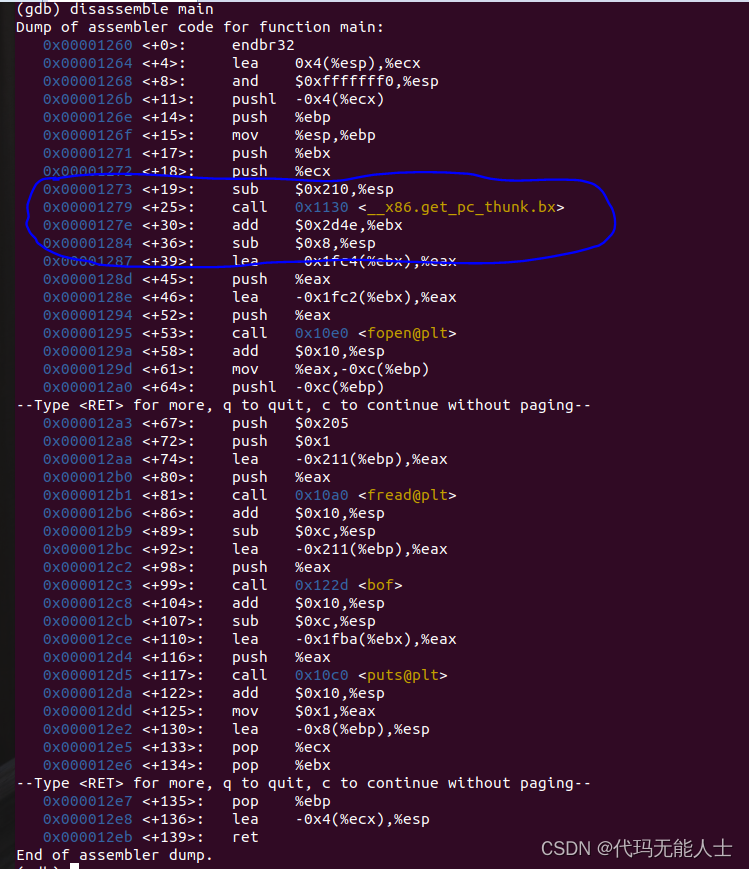The width and height of the screenshot is (749, 869).
Task: Click "Dump of assembler code for function main:"
Action: 200,27
